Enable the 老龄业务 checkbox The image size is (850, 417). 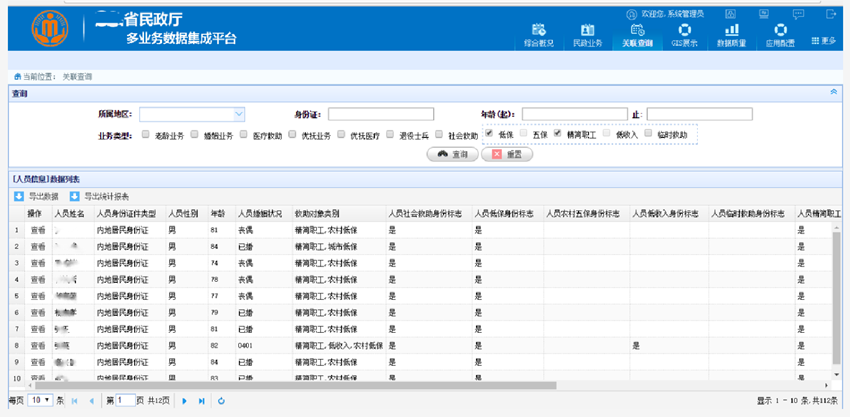click(146, 134)
